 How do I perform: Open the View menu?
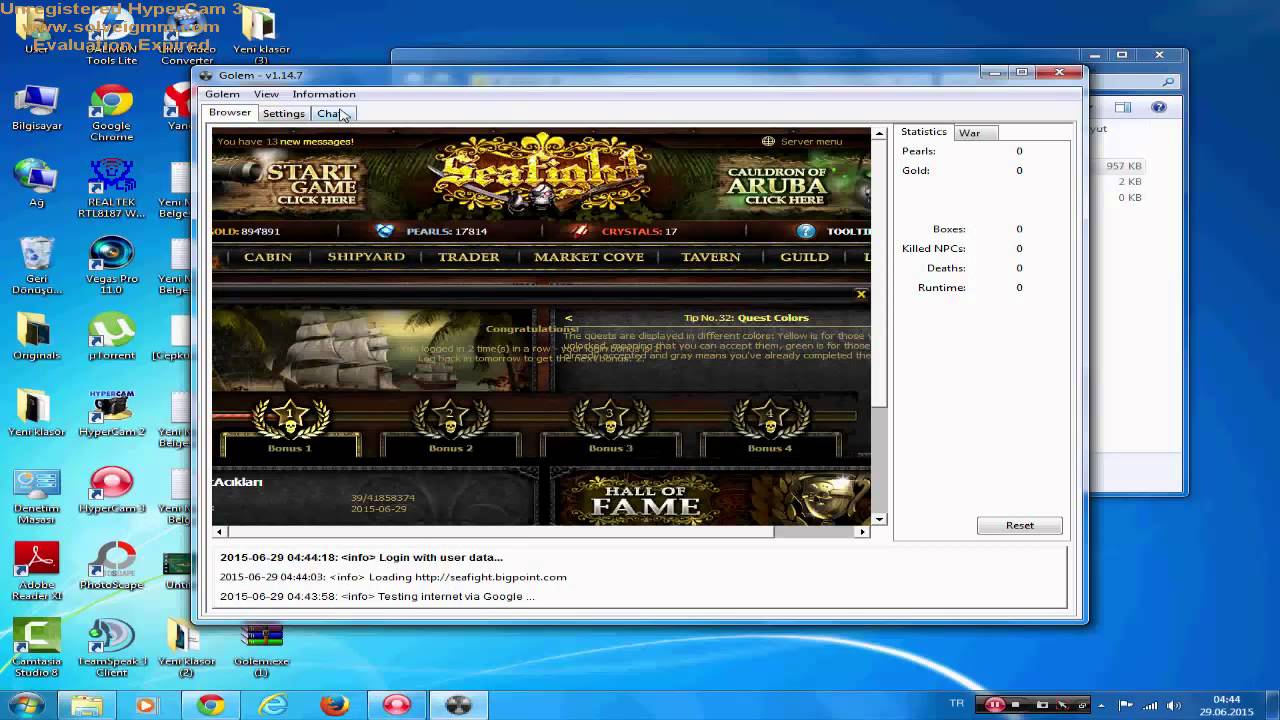pos(266,94)
